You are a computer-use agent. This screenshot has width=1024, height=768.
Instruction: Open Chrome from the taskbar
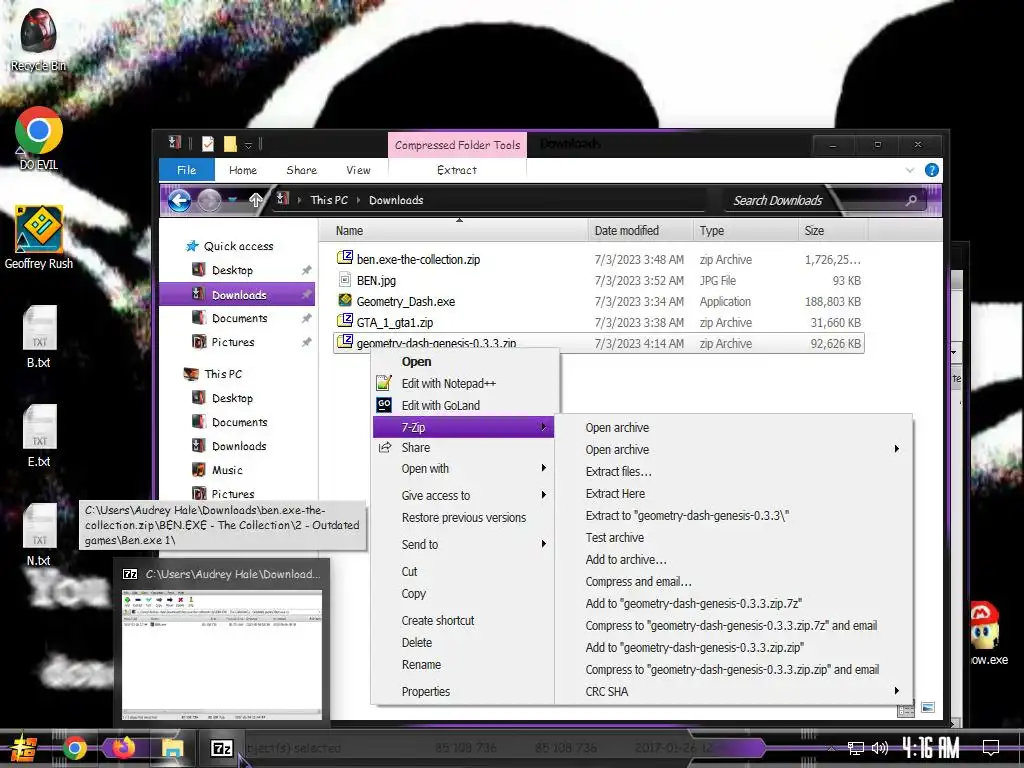pyautogui.click(x=75, y=748)
